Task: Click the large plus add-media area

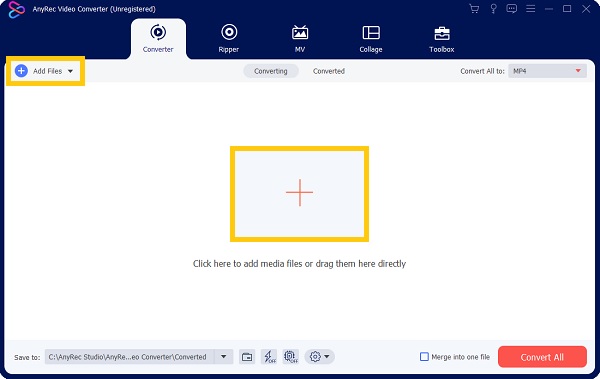Action: pyautogui.click(x=299, y=194)
